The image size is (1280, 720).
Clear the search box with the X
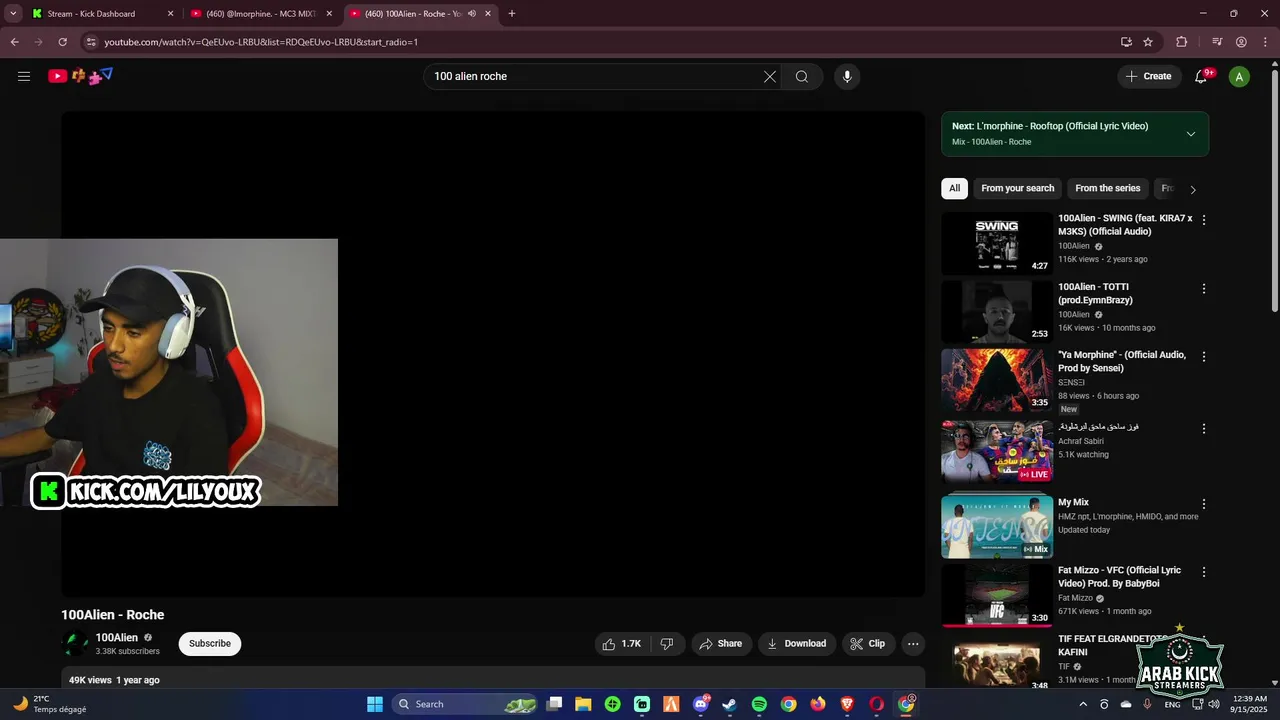(x=770, y=76)
